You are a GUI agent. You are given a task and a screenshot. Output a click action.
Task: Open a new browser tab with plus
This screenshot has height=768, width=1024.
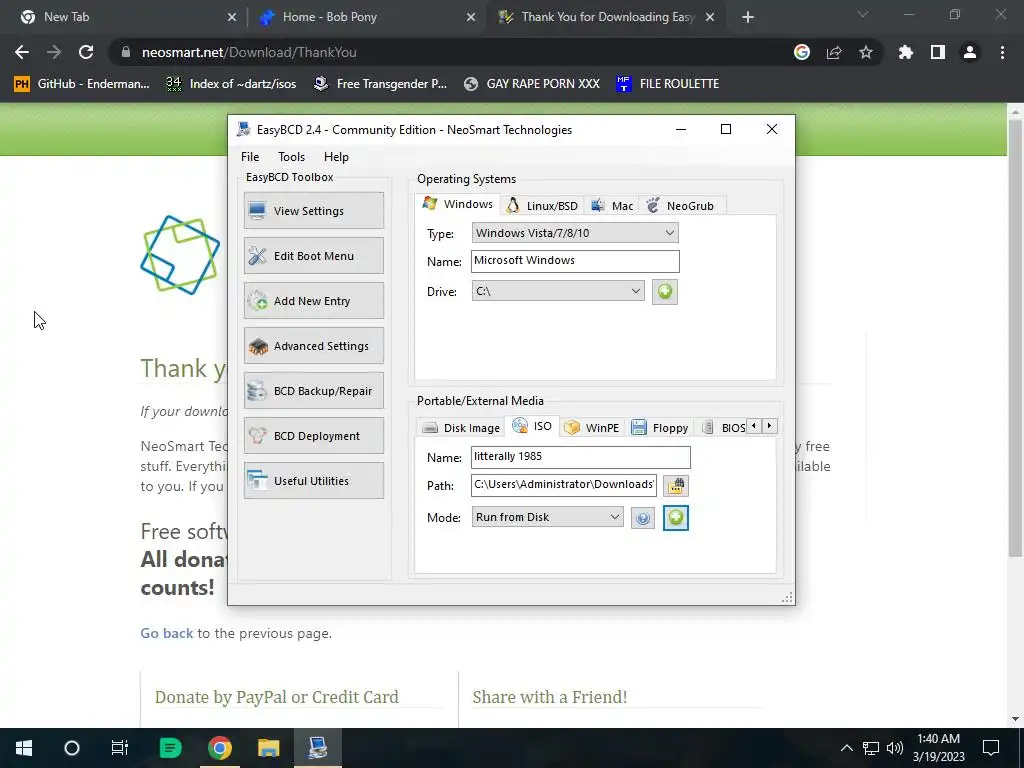pyautogui.click(x=748, y=17)
